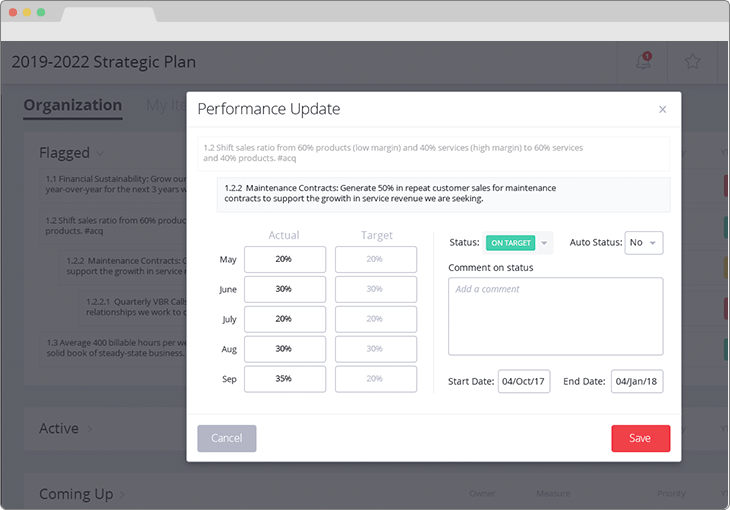
Task: Expand the Coming Up section chevron
Action: click(x=122, y=494)
